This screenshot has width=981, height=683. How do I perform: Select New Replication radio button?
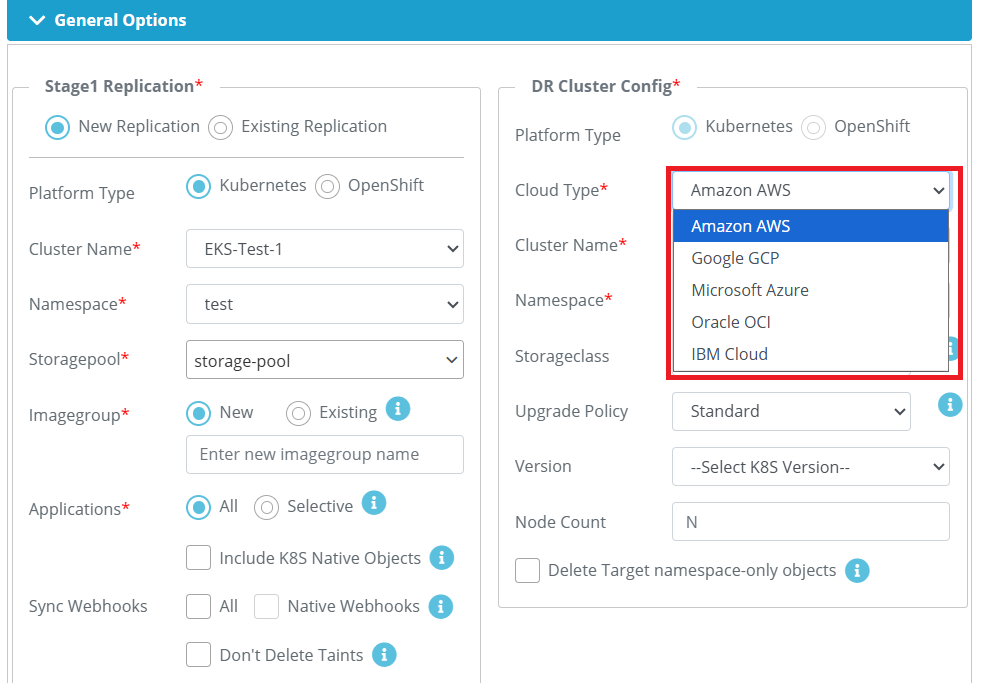point(58,128)
